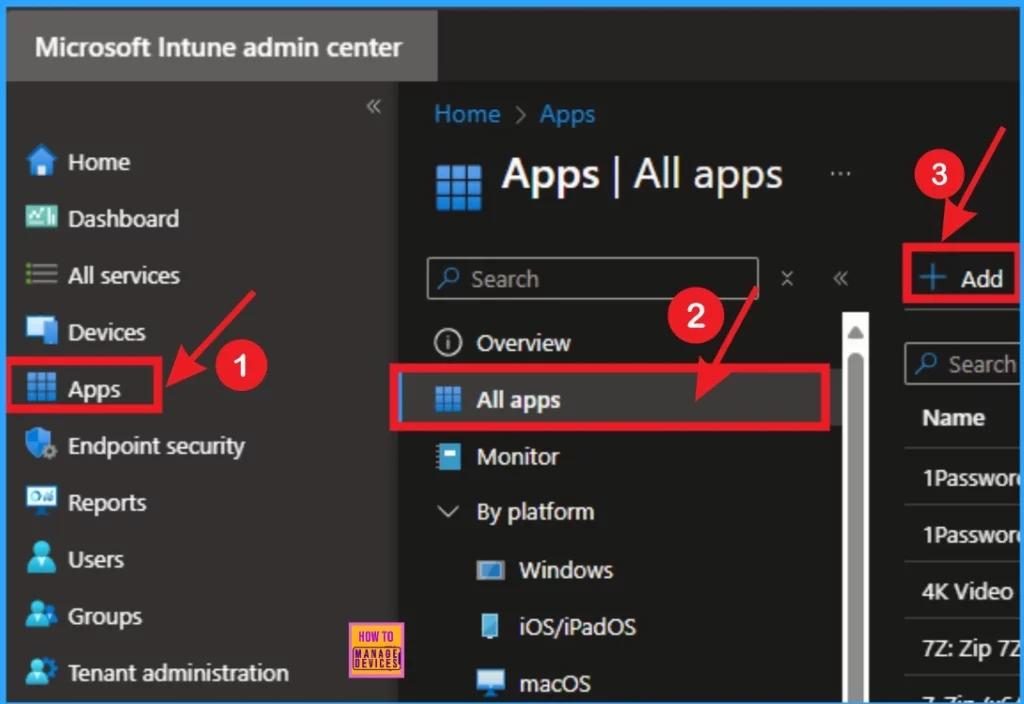The width and height of the screenshot is (1024, 704).
Task: Click the Home house icon in sidebar
Action: [41, 161]
